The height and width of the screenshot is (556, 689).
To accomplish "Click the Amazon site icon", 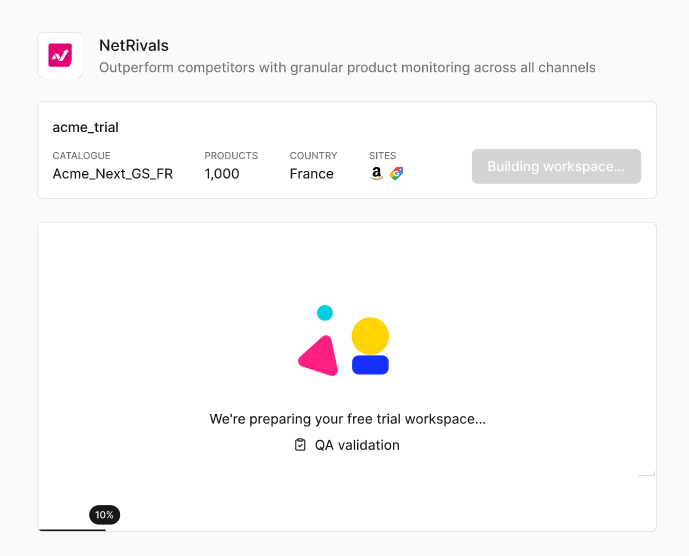I will (x=376, y=173).
